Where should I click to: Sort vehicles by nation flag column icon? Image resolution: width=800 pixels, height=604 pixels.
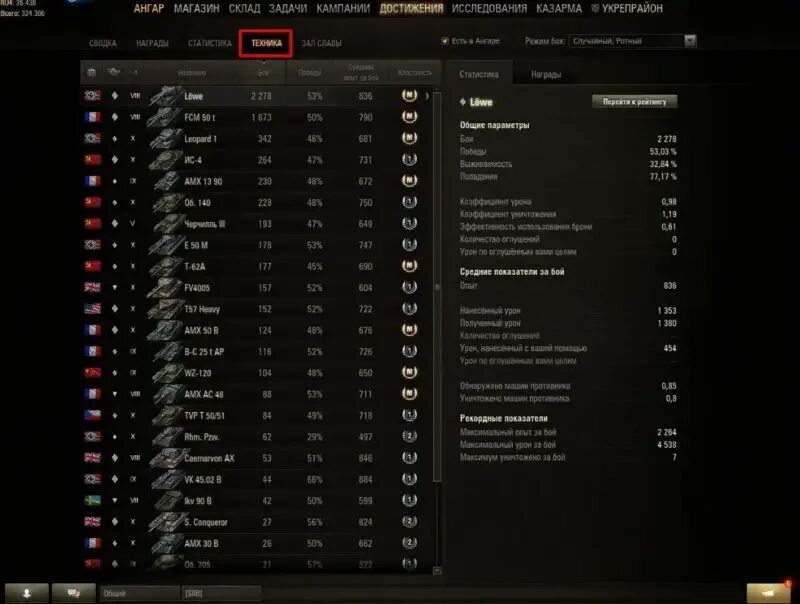pos(92,72)
